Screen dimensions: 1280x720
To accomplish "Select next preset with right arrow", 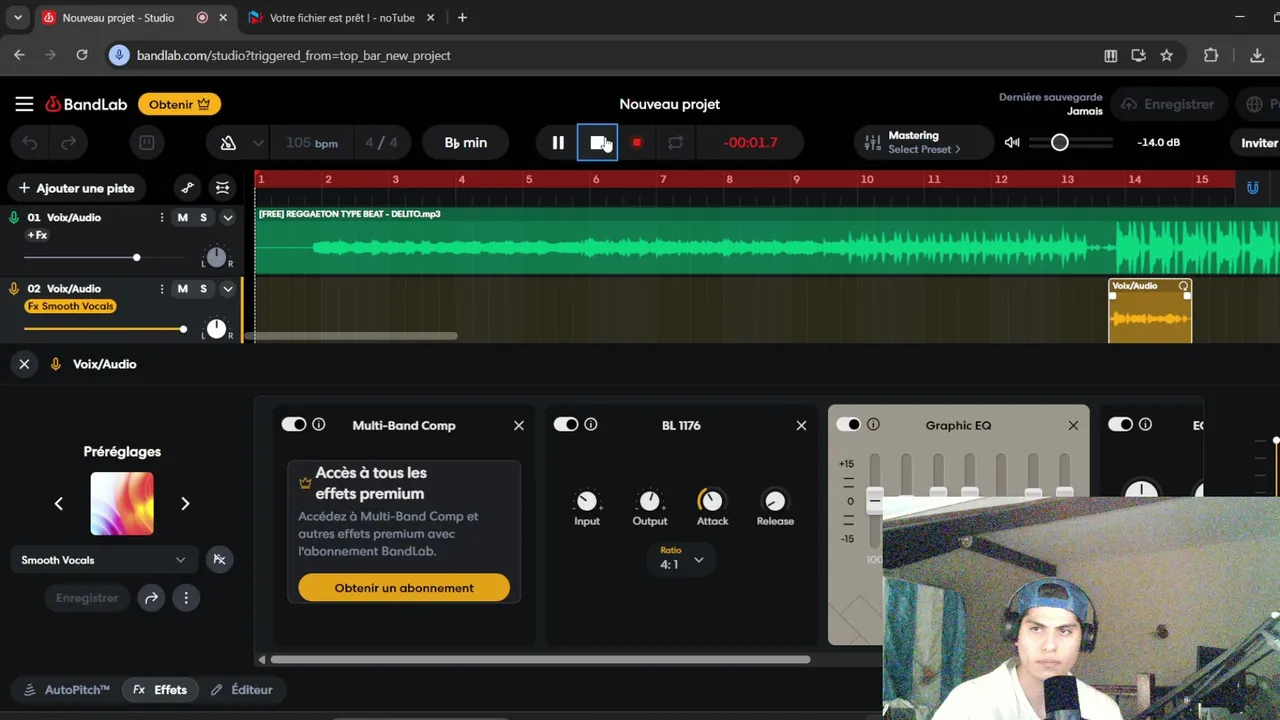I will 185,504.
